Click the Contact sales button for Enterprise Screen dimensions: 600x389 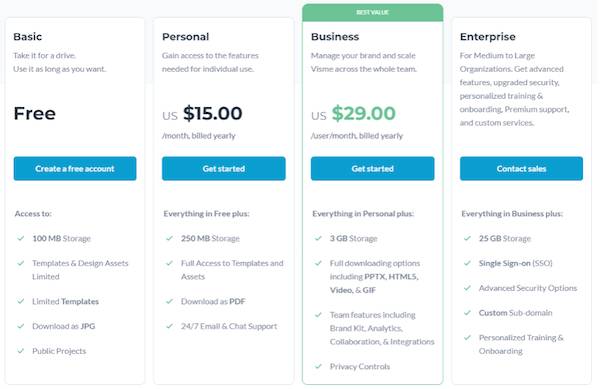521,168
